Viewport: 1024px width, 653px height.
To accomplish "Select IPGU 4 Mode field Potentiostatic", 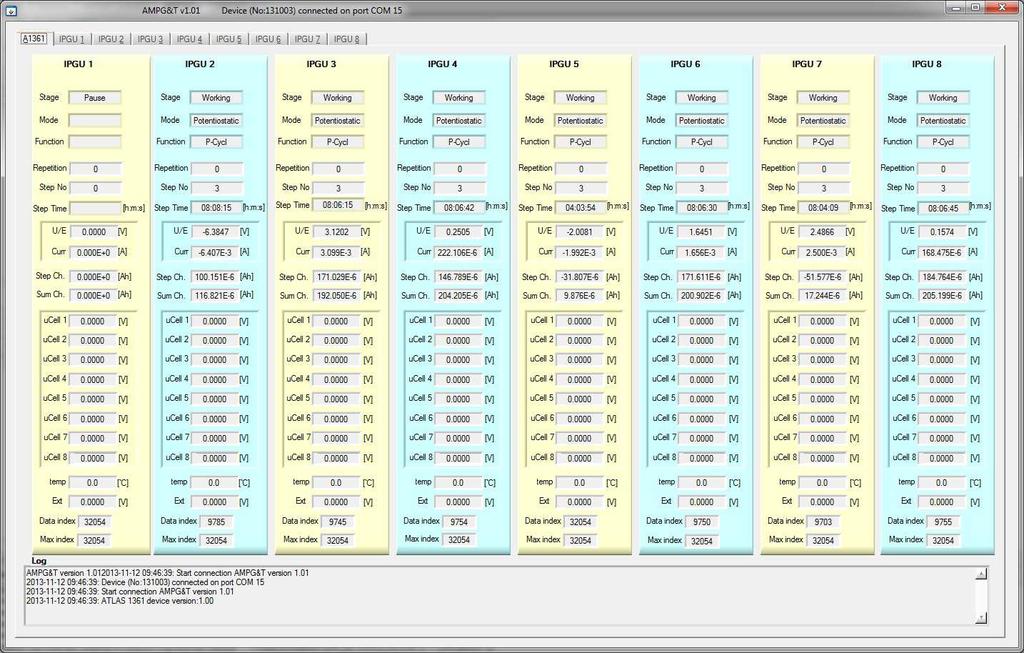I will (458, 121).
